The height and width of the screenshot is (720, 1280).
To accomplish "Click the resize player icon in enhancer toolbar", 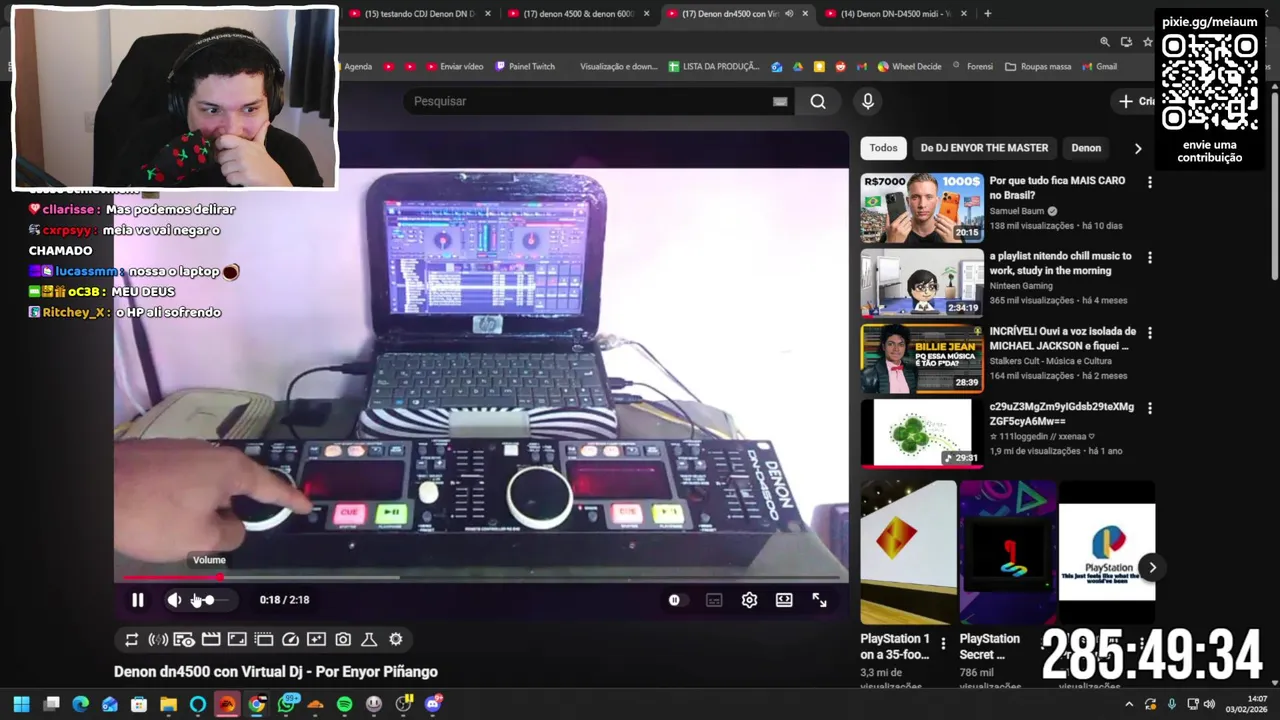I will (237, 639).
